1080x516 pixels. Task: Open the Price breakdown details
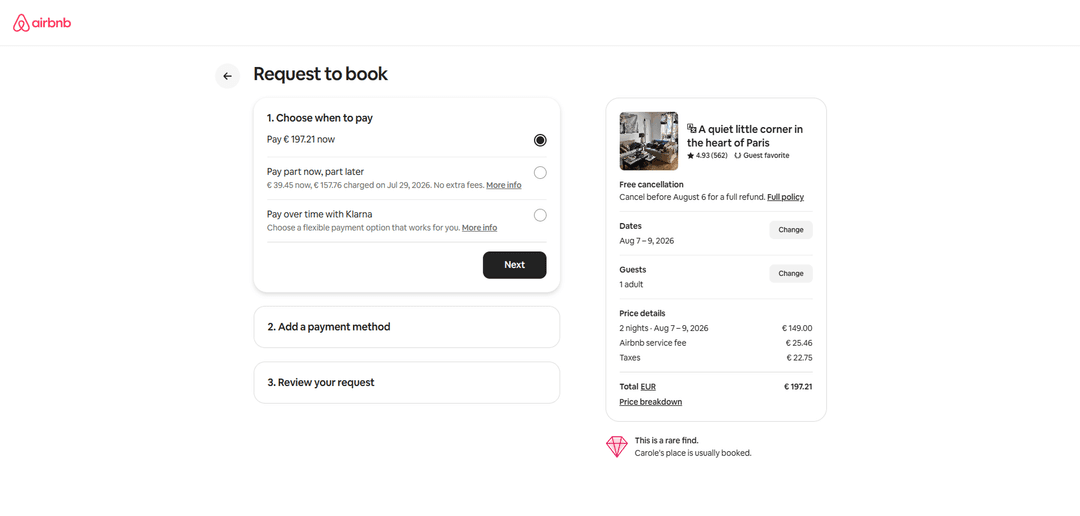(650, 402)
